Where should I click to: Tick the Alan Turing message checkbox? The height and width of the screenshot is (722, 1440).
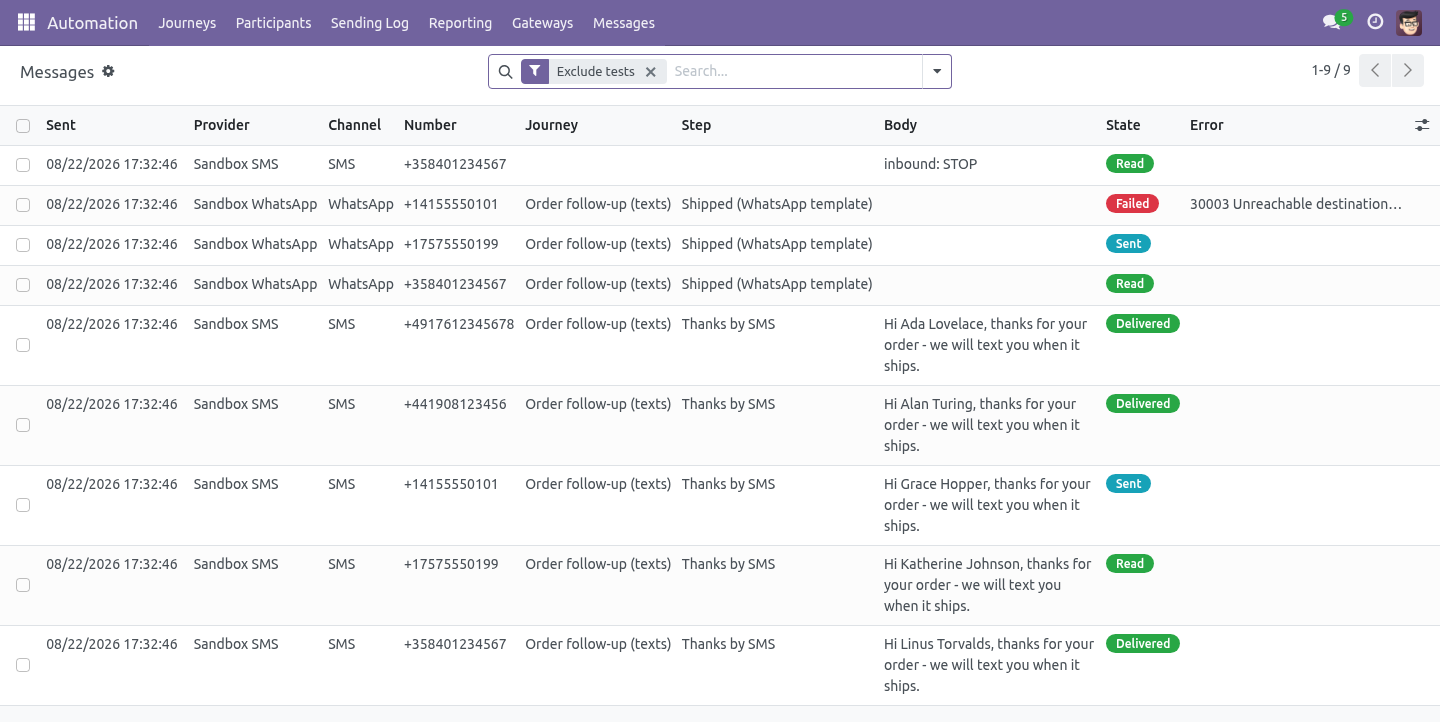(23, 425)
